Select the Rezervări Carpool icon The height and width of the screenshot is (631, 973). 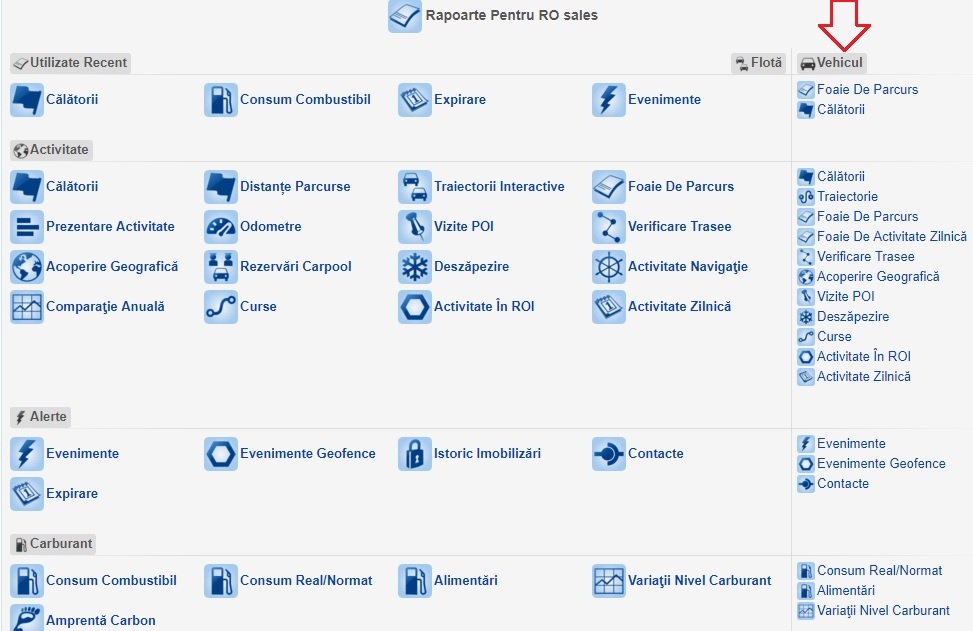pos(220,267)
